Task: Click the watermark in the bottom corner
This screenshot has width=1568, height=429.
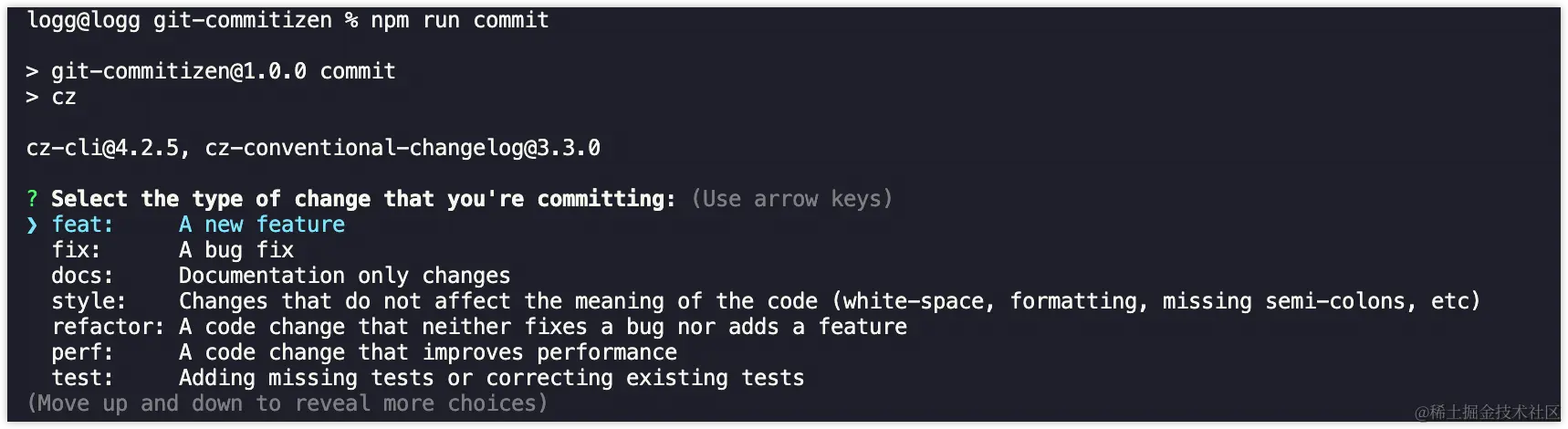Action: pyautogui.click(x=1487, y=413)
